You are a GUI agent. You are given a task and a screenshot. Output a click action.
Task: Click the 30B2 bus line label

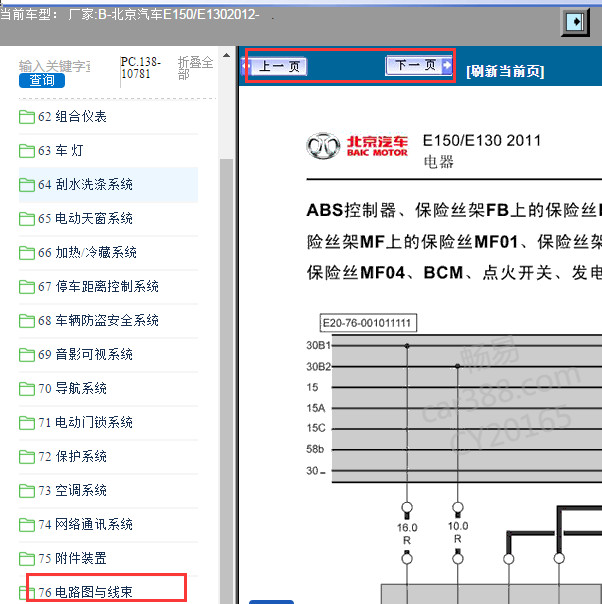tap(318, 367)
